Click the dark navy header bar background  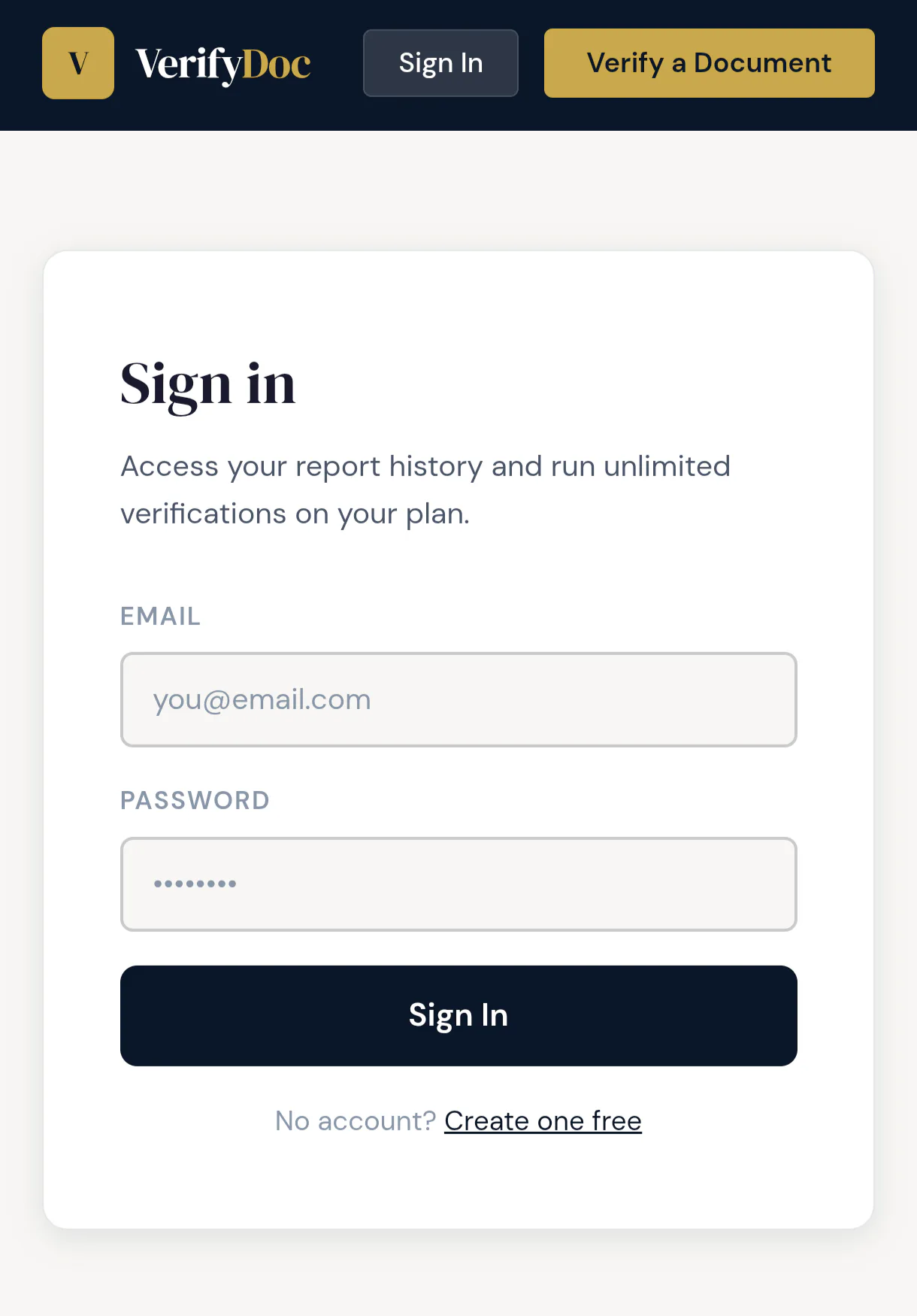338,113
